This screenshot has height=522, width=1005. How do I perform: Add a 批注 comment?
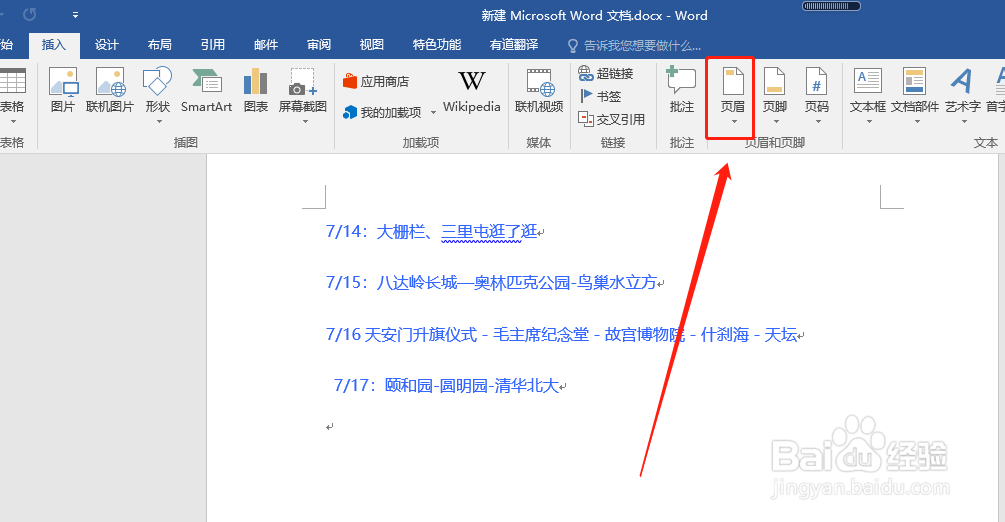tap(681, 90)
